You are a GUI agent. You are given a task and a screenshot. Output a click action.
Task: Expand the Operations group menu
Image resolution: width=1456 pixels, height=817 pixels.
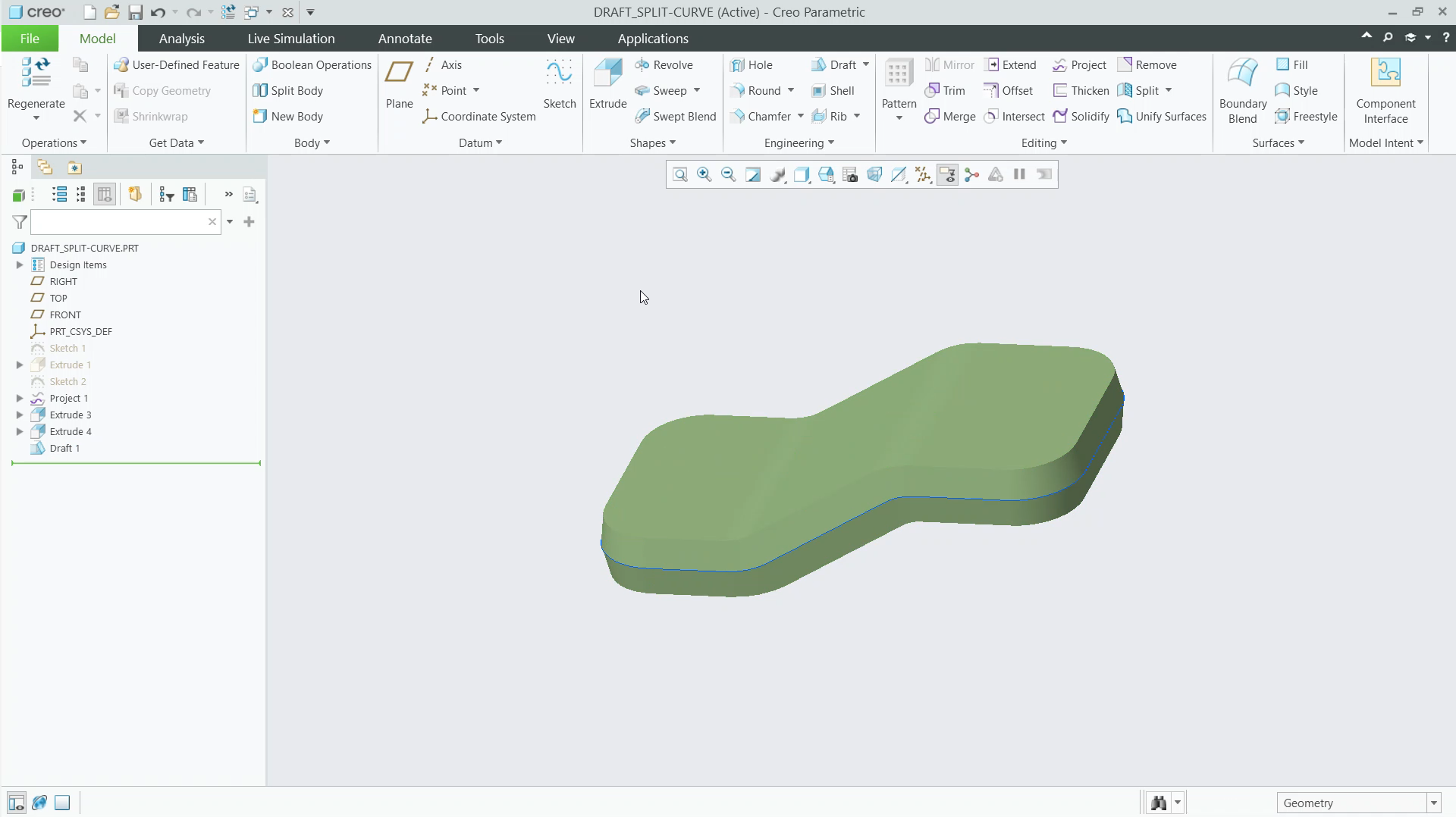click(54, 143)
